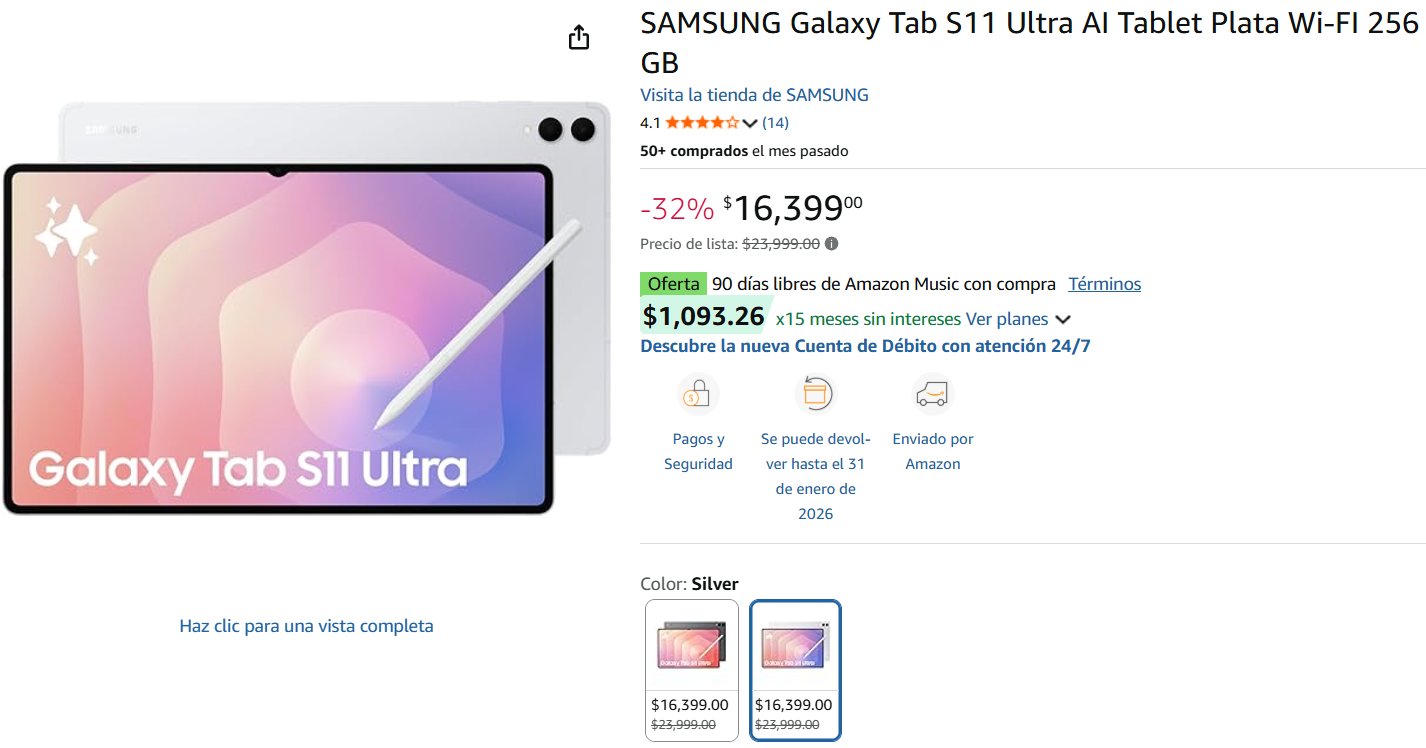Click the star rating icons
Viewport: 1426px width, 748px height.
point(702,123)
